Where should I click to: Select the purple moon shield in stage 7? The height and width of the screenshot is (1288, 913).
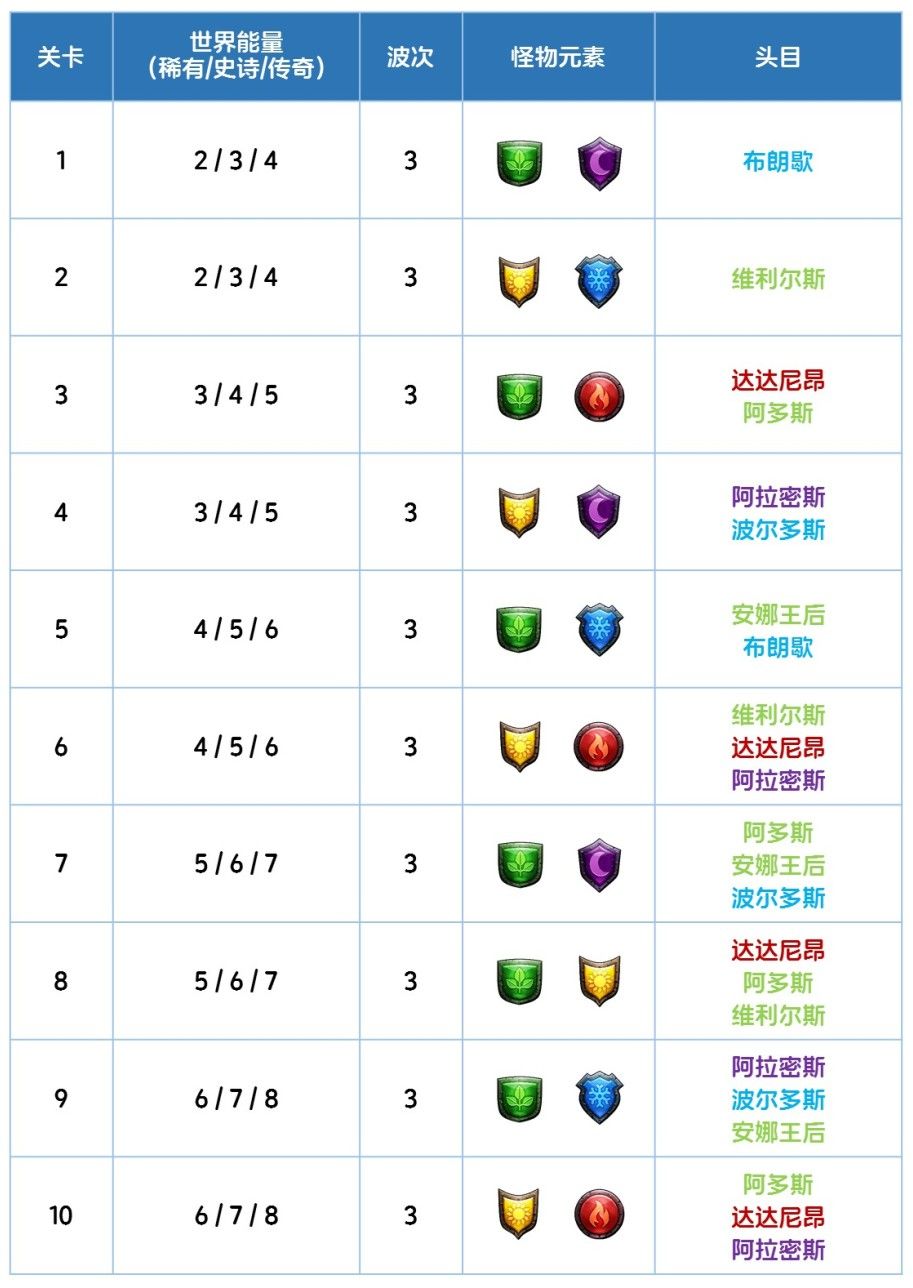pyautogui.click(x=599, y=865)
